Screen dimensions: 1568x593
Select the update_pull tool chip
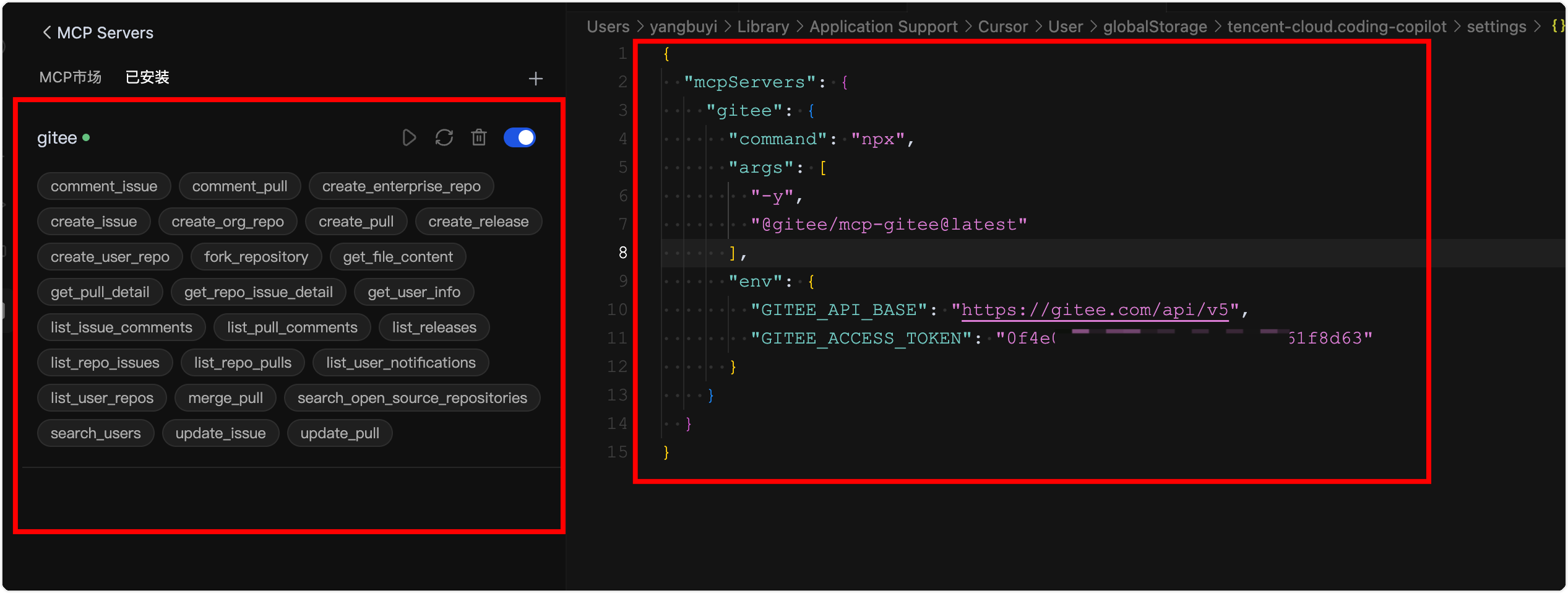point(340,433)
